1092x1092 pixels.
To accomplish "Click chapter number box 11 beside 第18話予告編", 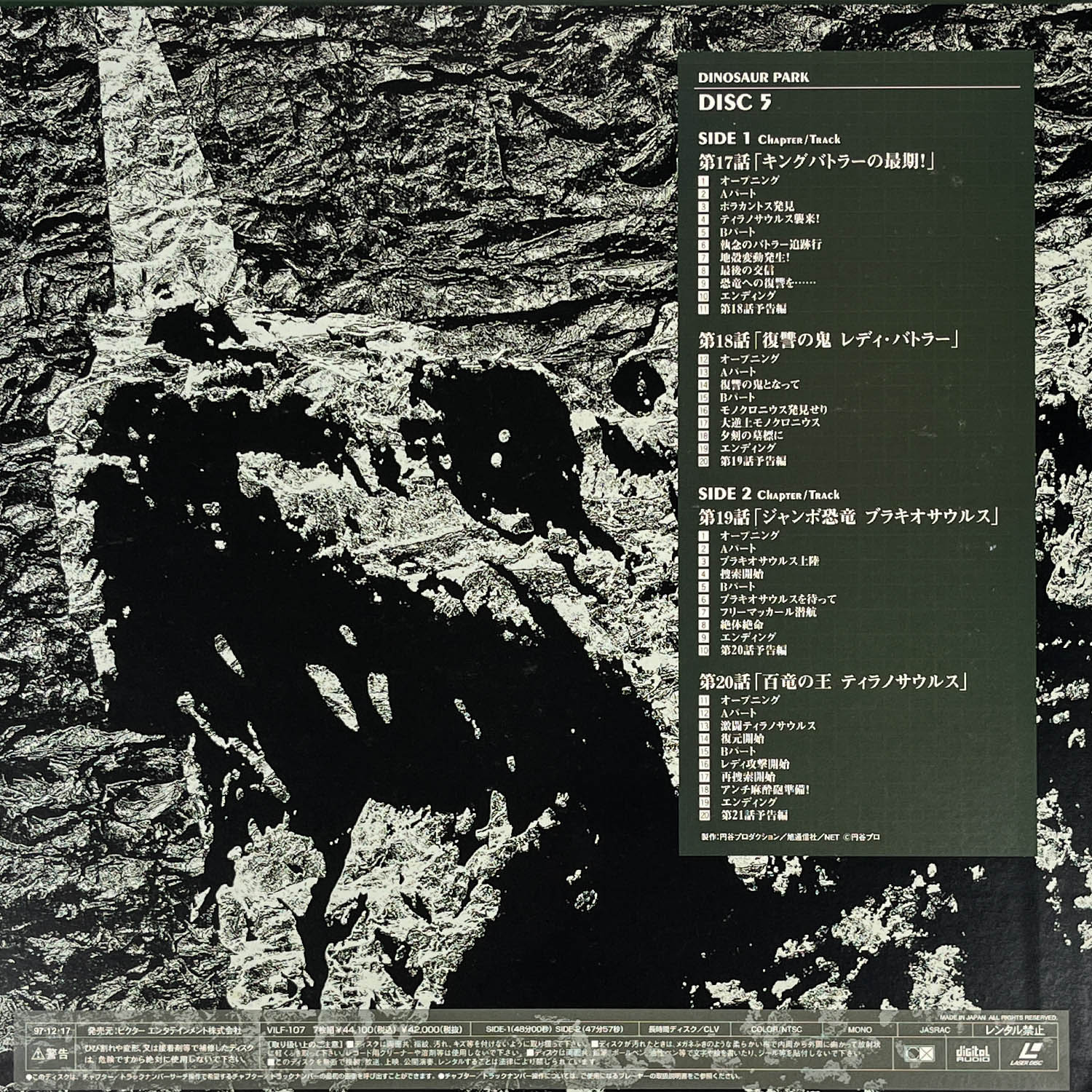I will pos(703,308).
